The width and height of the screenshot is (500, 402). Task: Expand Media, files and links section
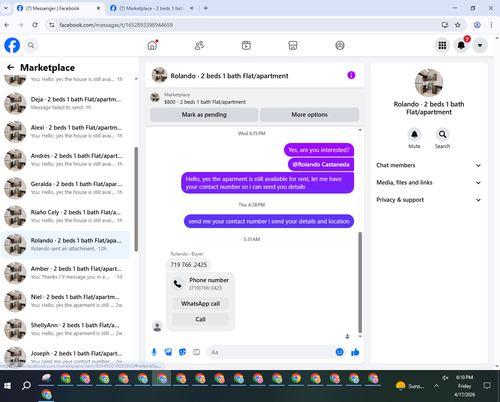(429, 183)
